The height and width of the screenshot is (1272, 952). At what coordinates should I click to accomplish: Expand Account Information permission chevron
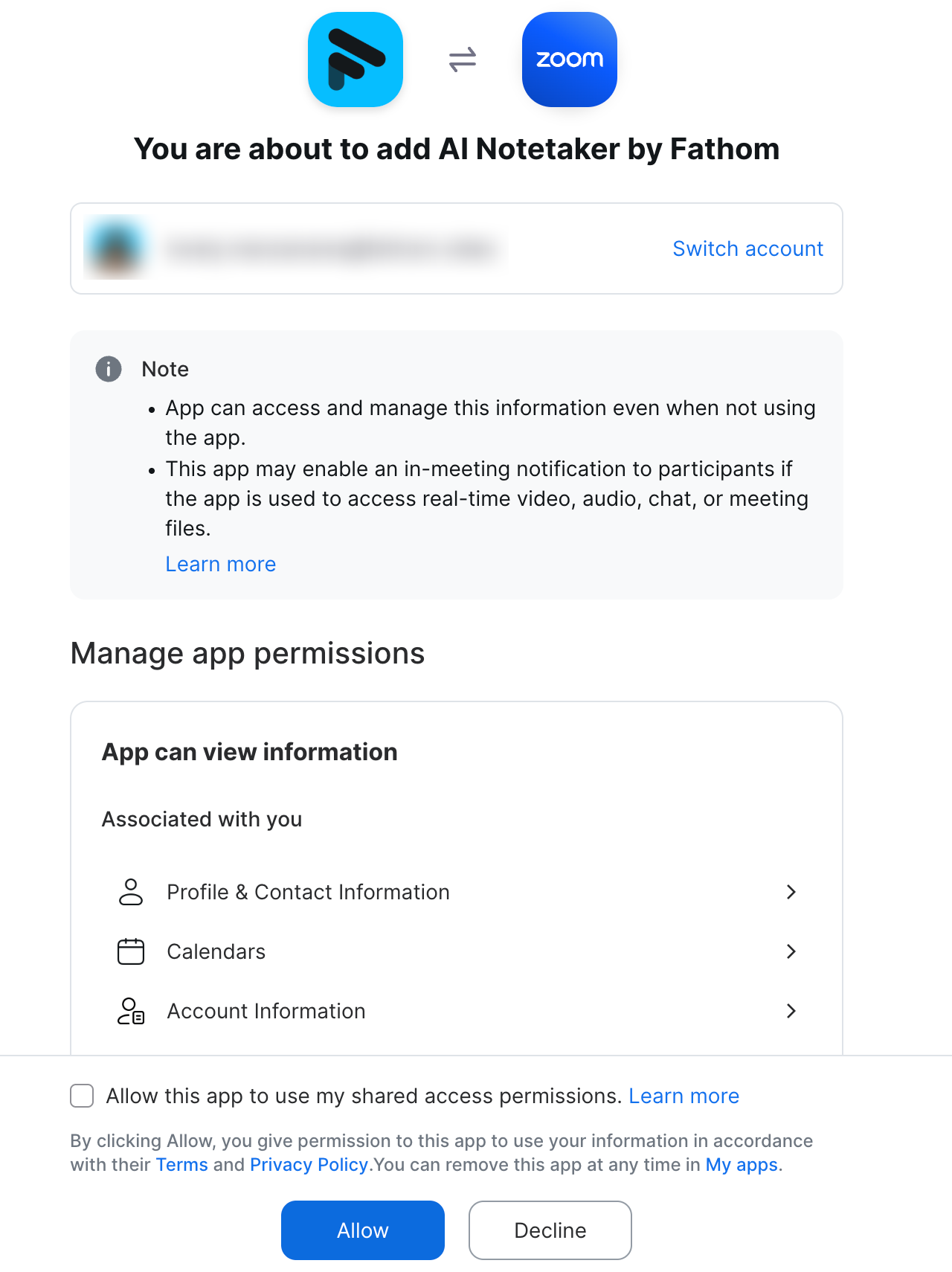tap(791, 1011)
